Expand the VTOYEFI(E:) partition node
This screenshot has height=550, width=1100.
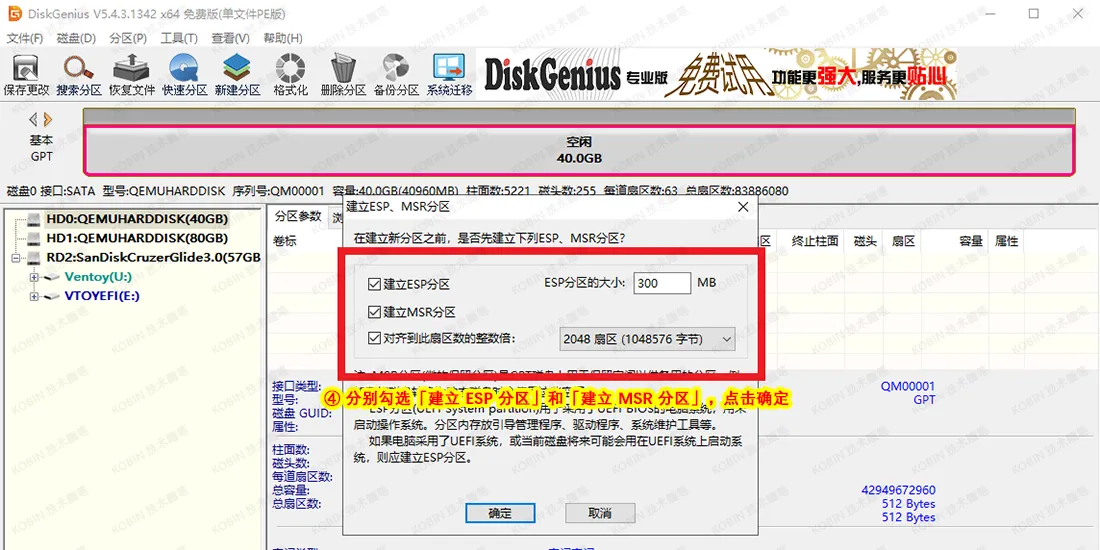click(x=33, y=296)
